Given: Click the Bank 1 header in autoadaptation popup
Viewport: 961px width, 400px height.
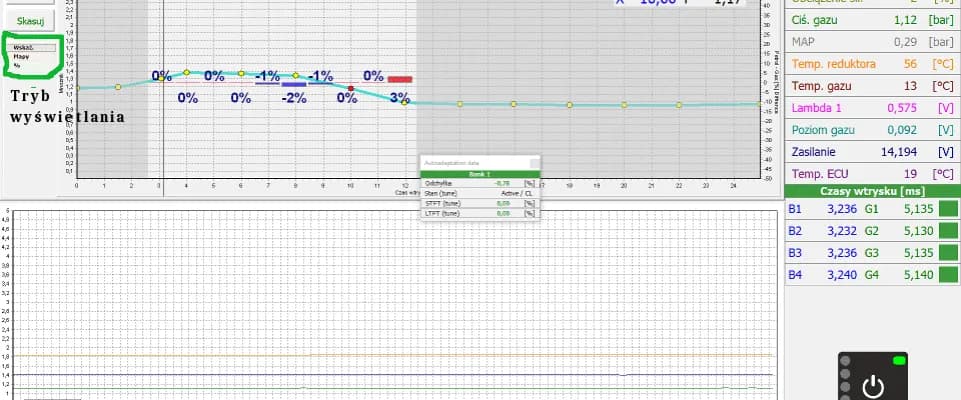Looking at the screenshot, I should pos(480,173).
